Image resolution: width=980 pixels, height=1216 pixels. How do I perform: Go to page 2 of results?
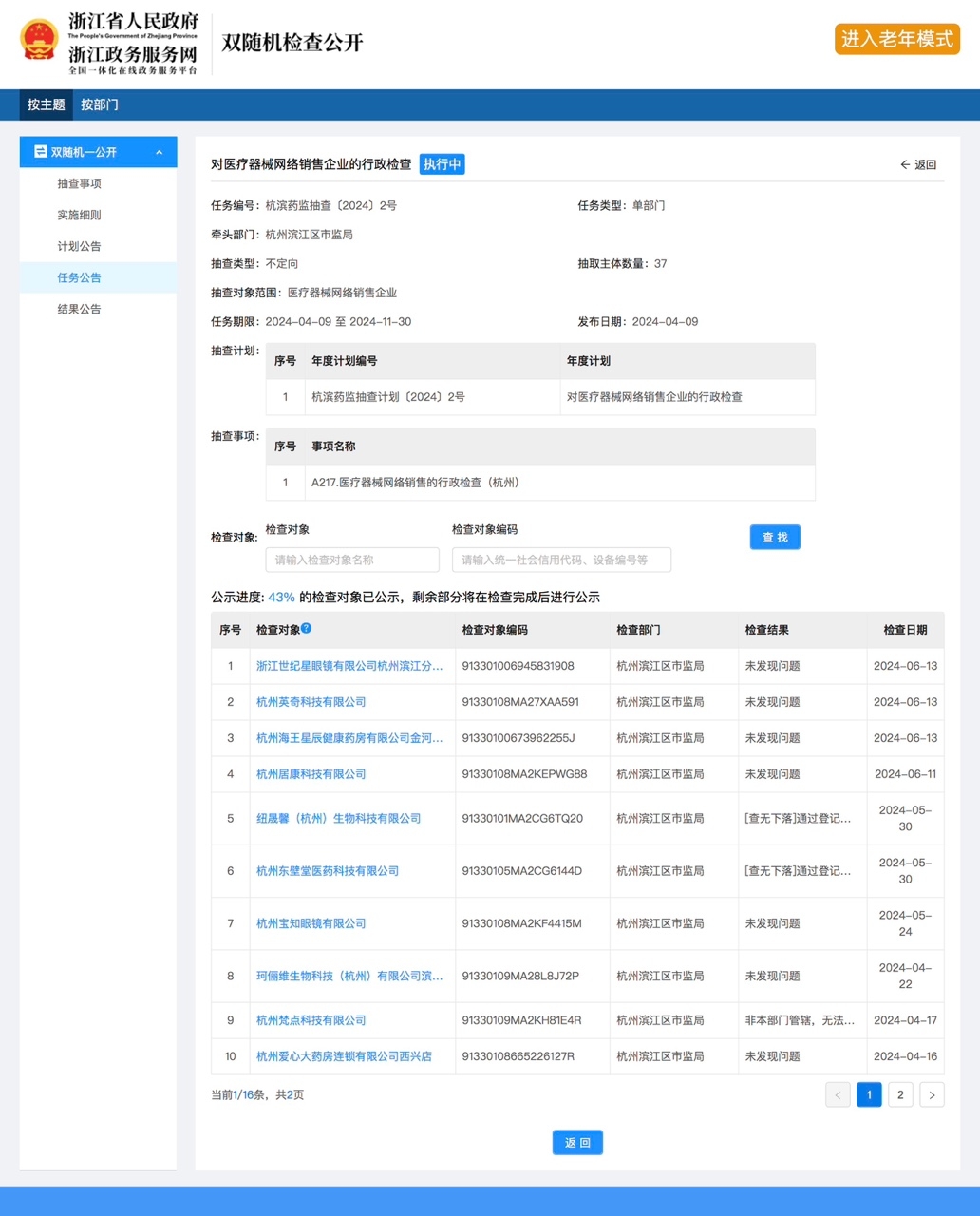900,1095
